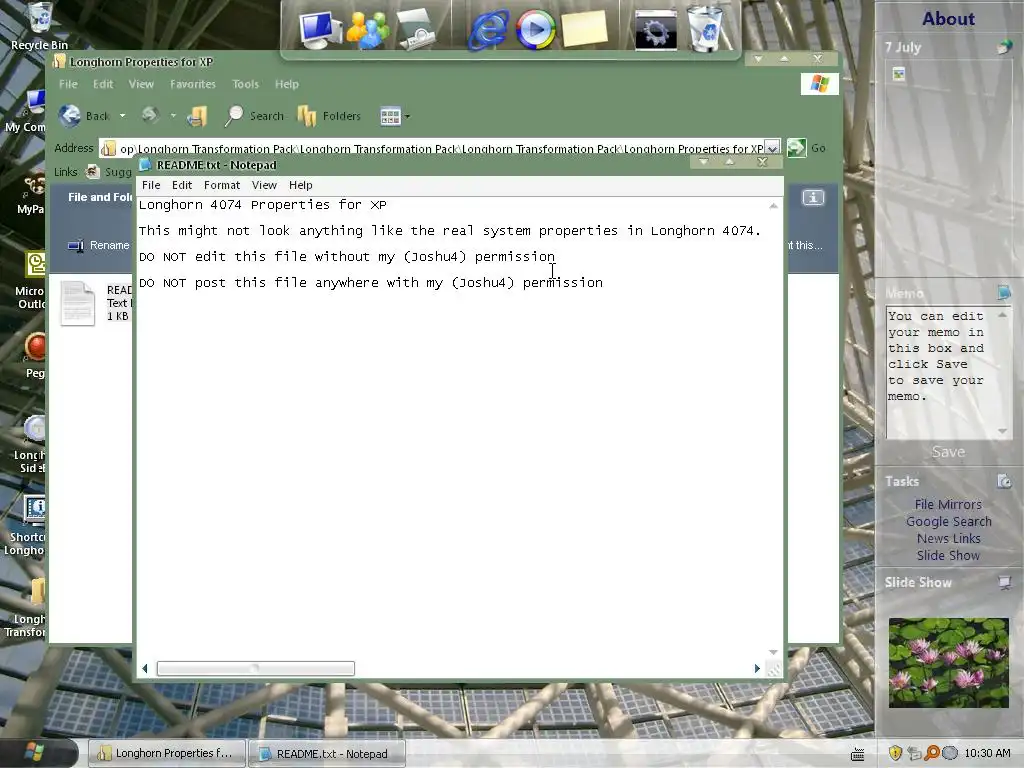Open Notepad Edit menu

coord(182,185)
